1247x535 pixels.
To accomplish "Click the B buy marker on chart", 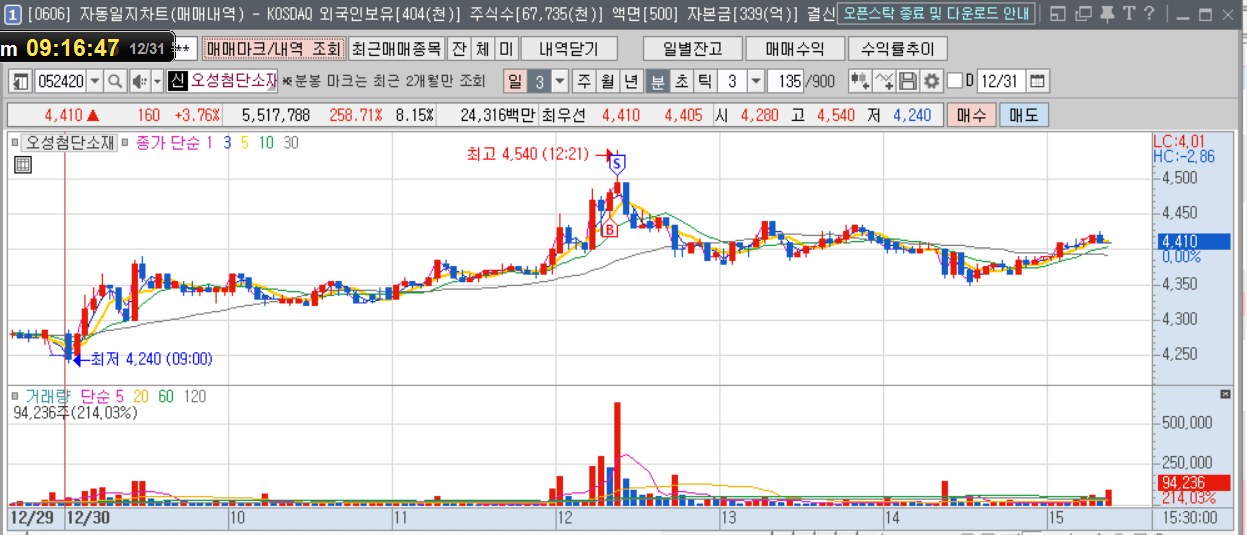I will click(609, 229).
